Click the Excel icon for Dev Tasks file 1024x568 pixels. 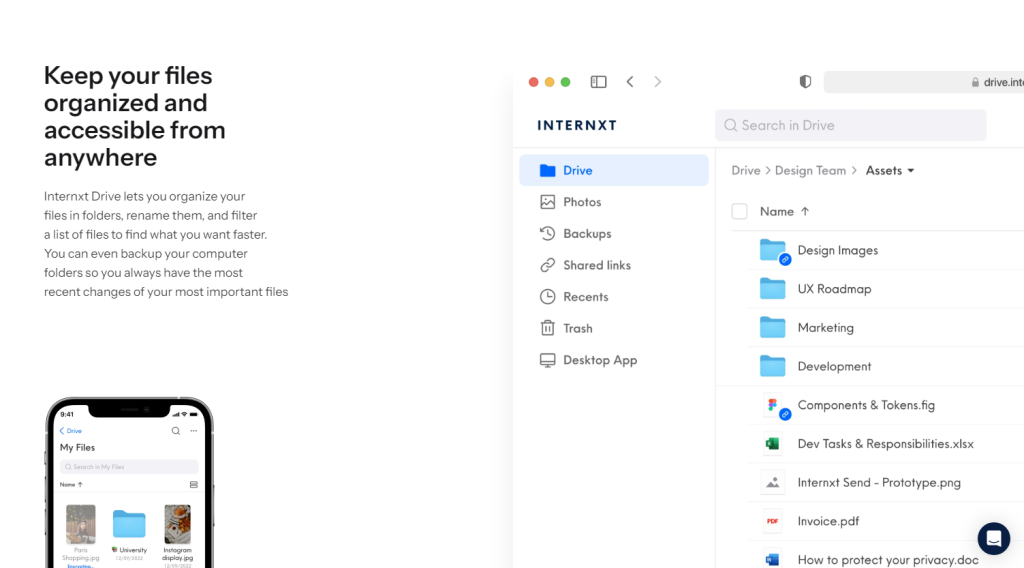point(772,444)
